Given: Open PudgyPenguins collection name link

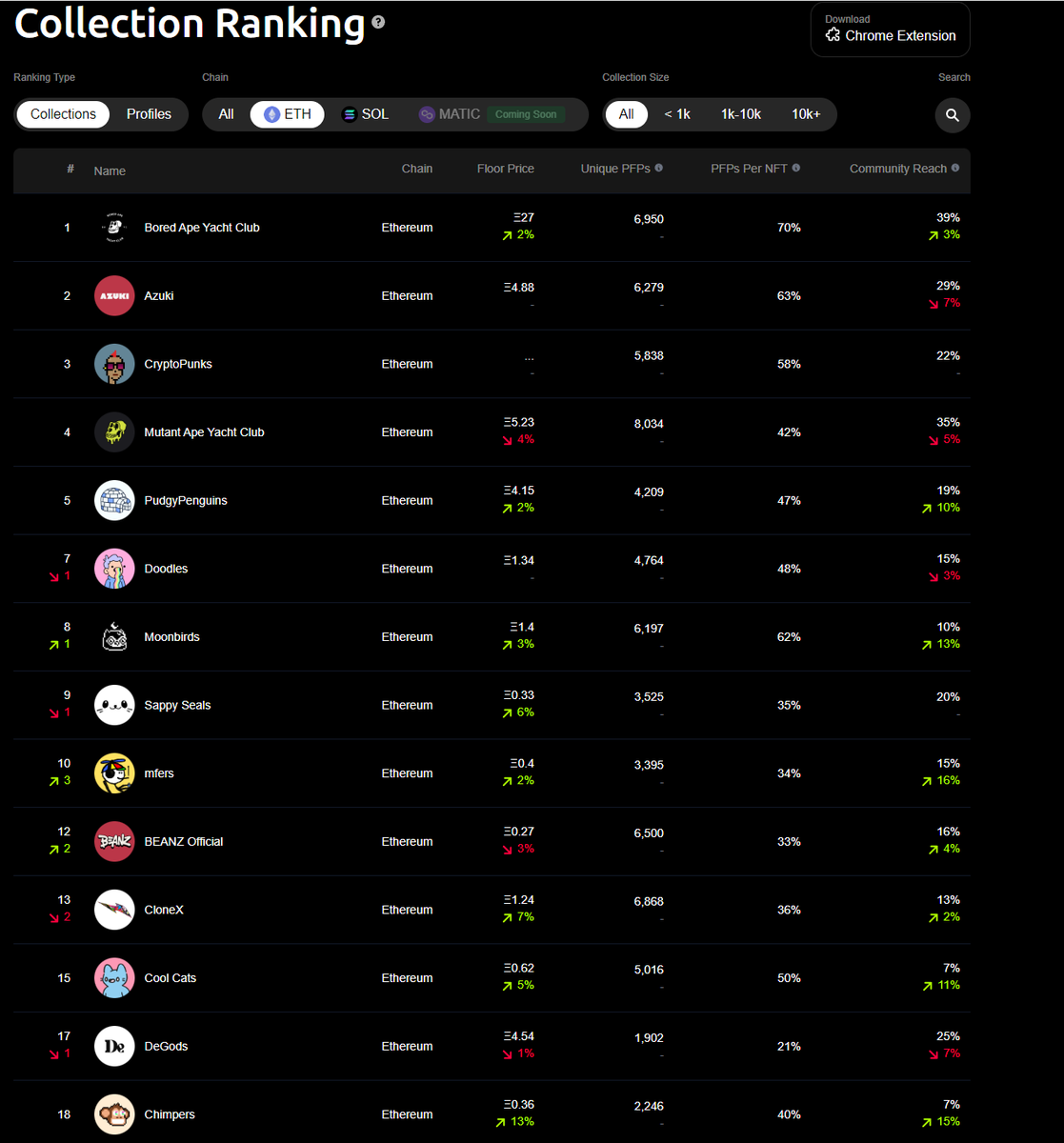Looking at the screenshot, I should pos(186,500).
